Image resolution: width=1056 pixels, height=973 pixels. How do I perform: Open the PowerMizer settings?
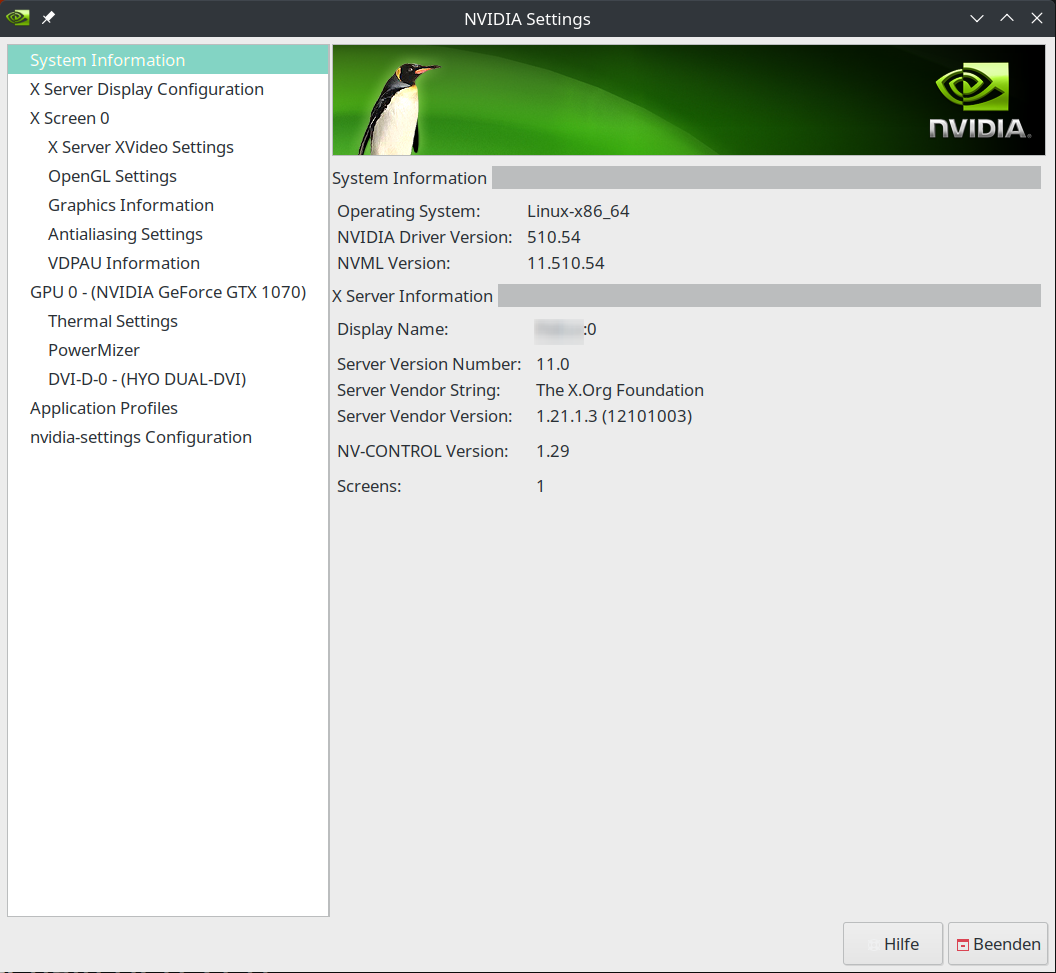(93, 349)
